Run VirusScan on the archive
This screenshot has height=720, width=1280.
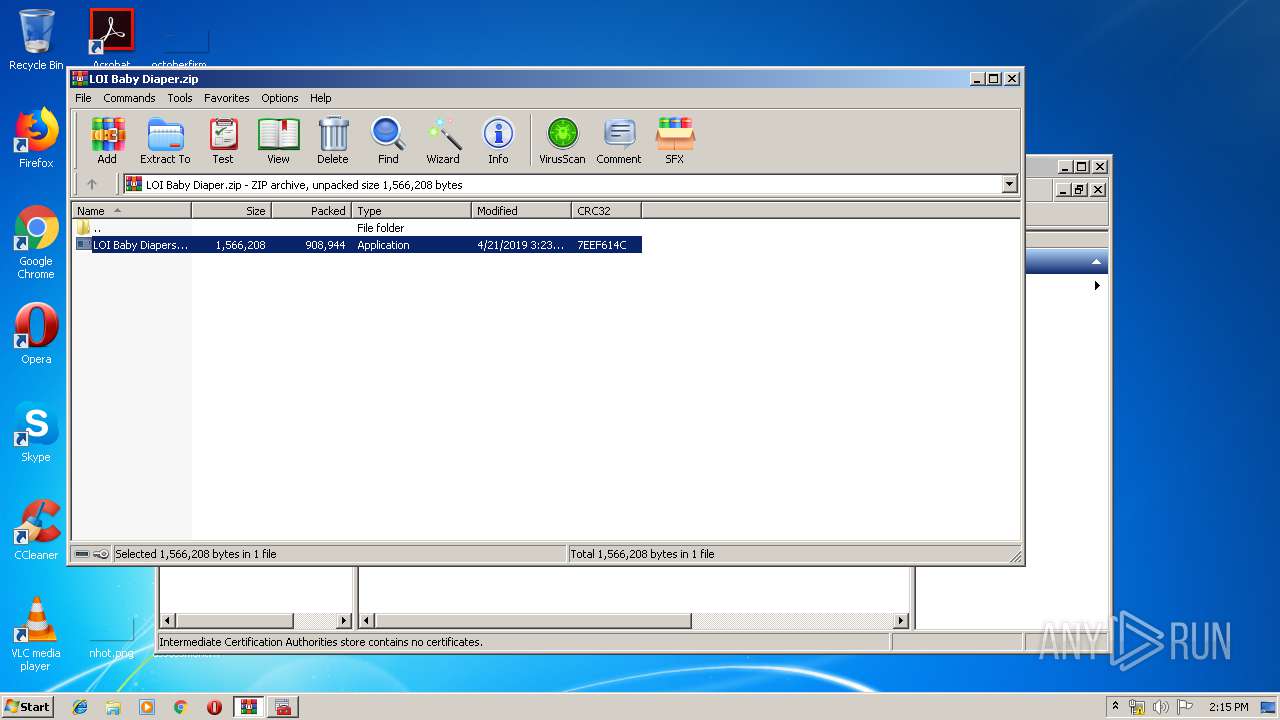pyautogui.click(x=562, y=141)
